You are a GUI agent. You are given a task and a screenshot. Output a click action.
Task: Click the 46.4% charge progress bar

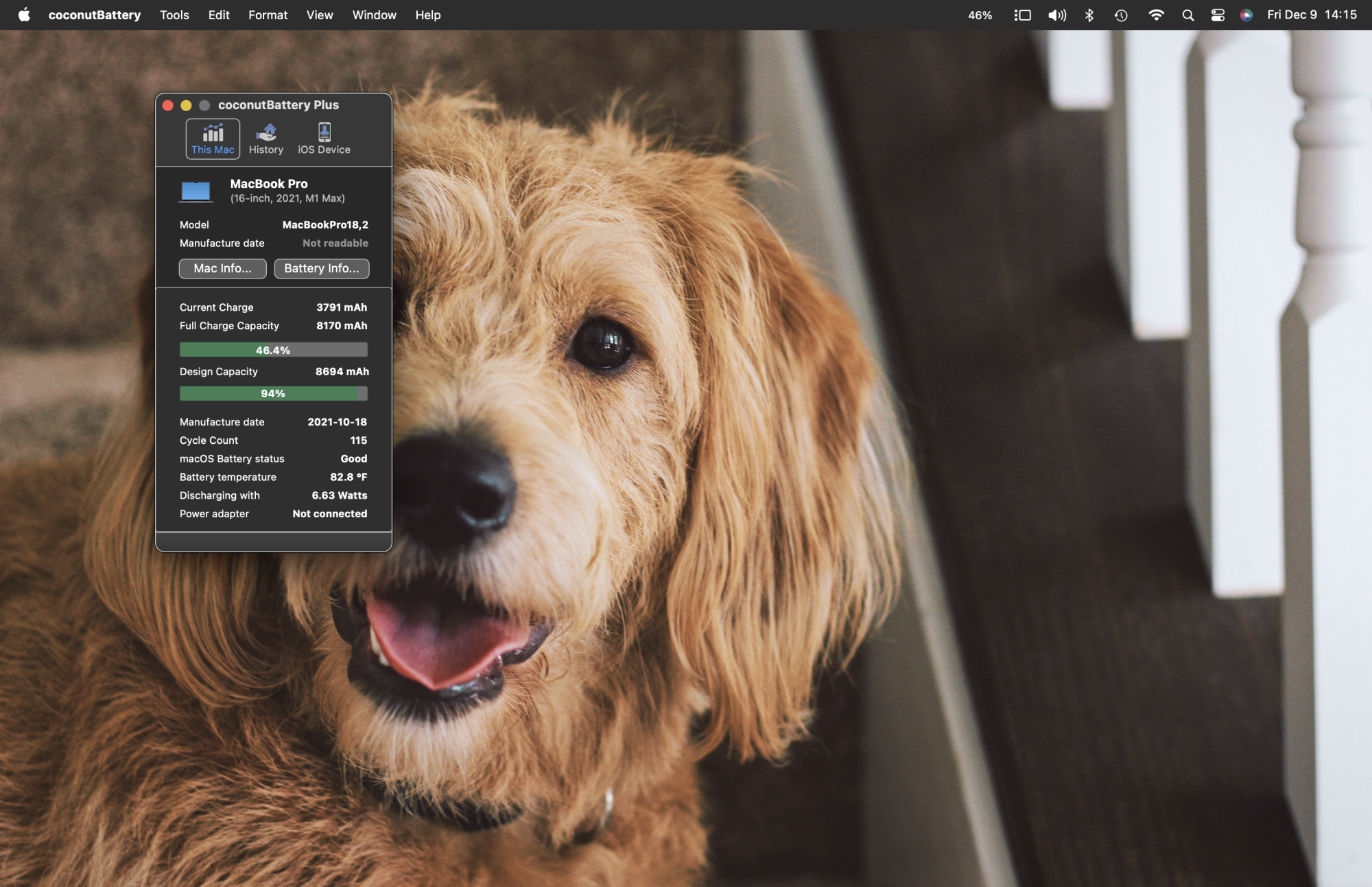click(x=273, y=350)
